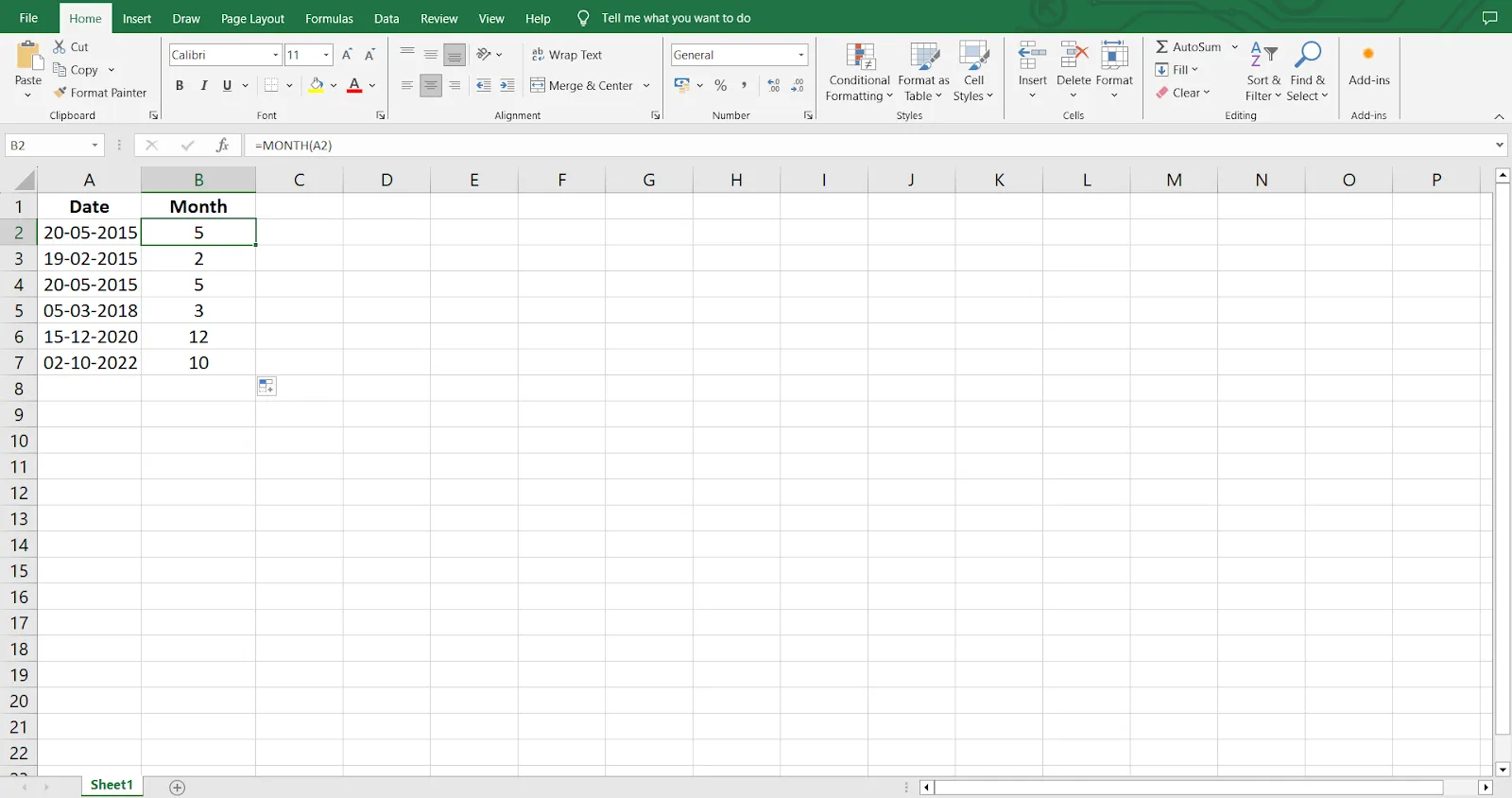Toggle Bold formatting
The height and width of the screenshot is (798, 1512).
(x=179, y=85)
